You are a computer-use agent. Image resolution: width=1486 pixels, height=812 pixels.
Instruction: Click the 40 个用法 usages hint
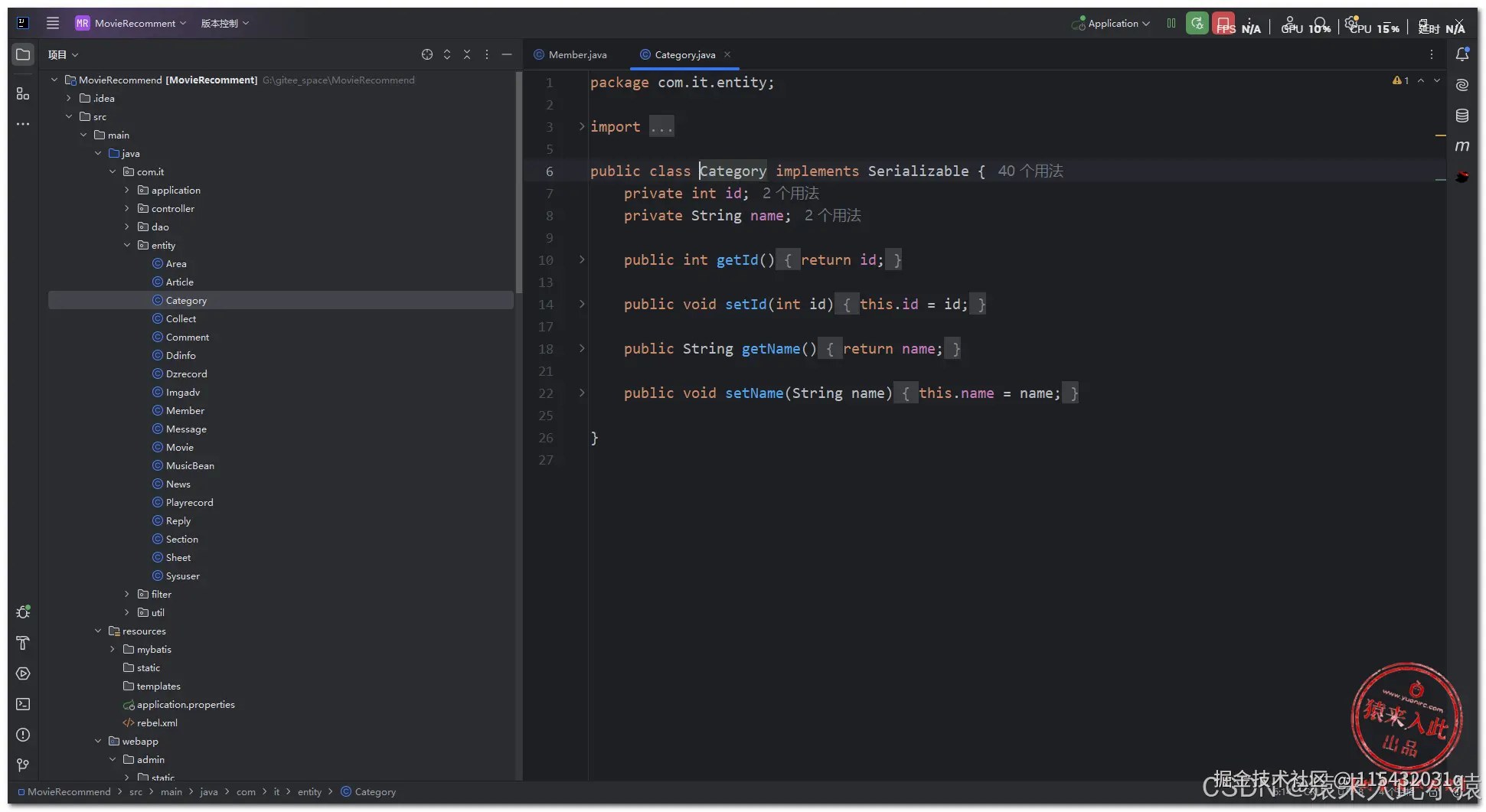point(1030,171)
